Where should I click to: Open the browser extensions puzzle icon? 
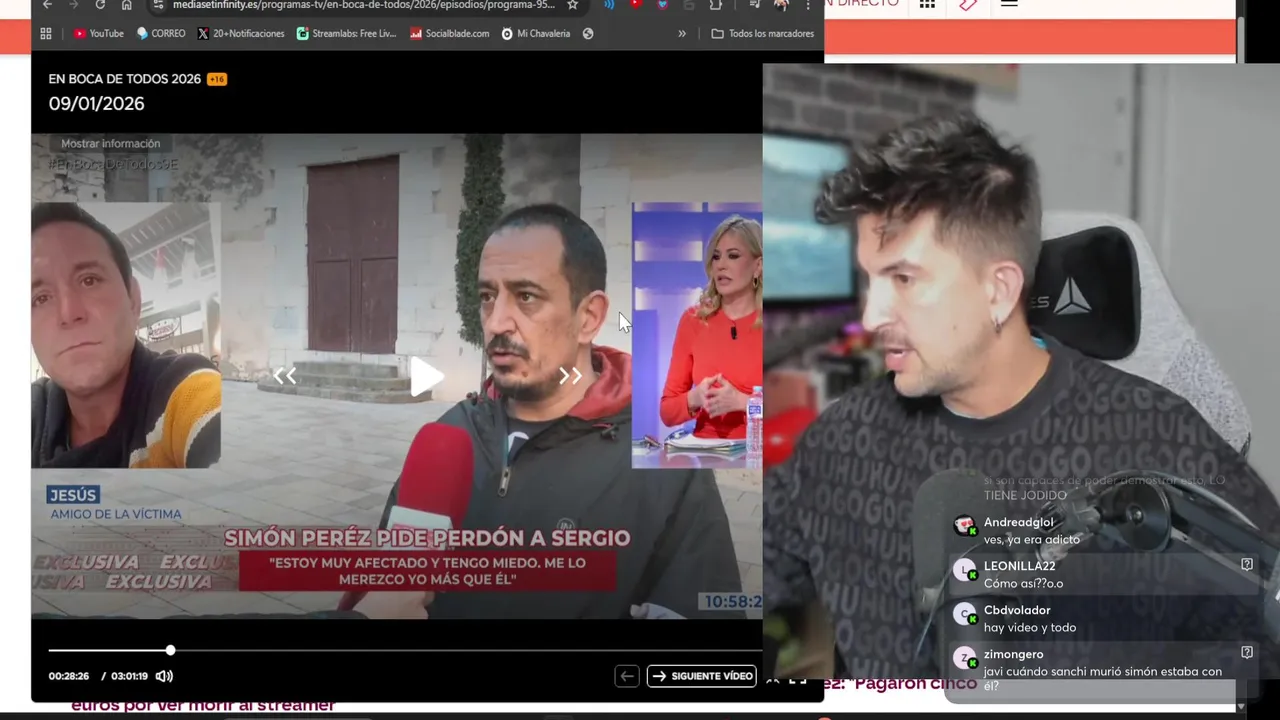click(716, 5)
